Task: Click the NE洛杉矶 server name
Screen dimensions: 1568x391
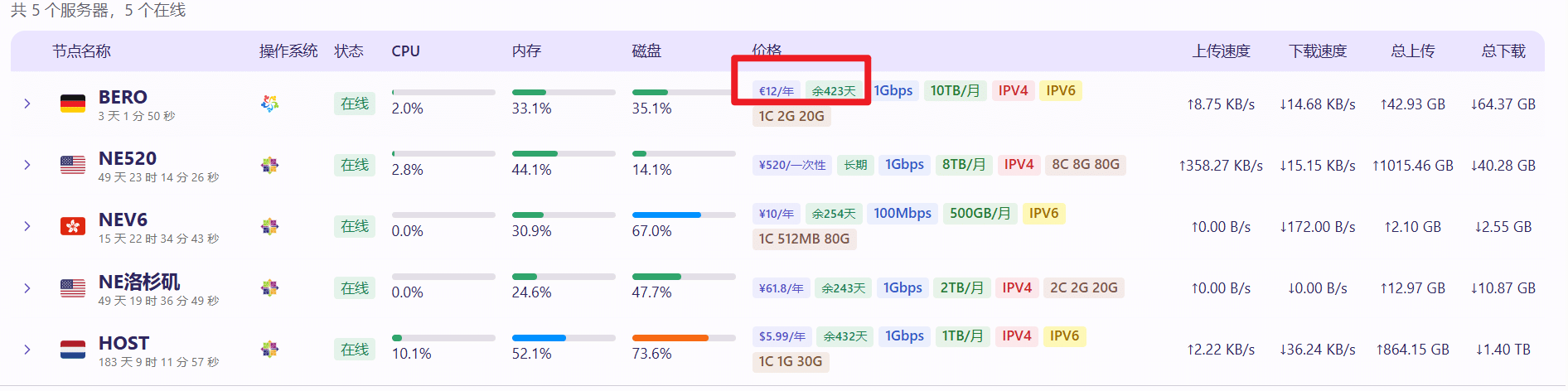Action: click(x=139, y=282)
